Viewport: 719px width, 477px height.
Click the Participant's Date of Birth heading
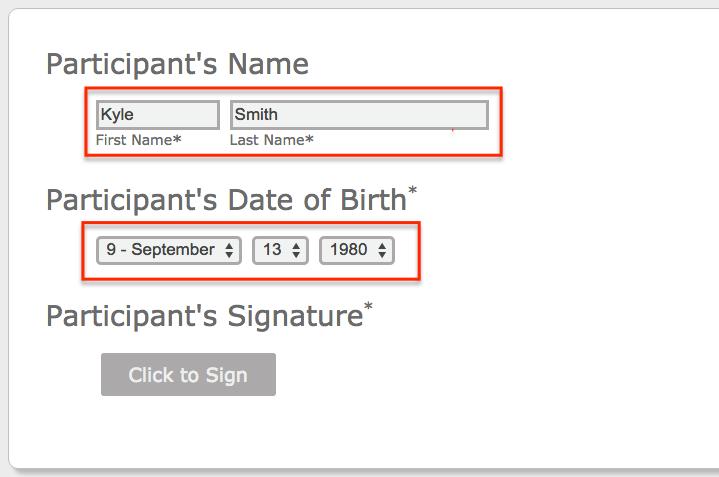(x=227, y=200)
